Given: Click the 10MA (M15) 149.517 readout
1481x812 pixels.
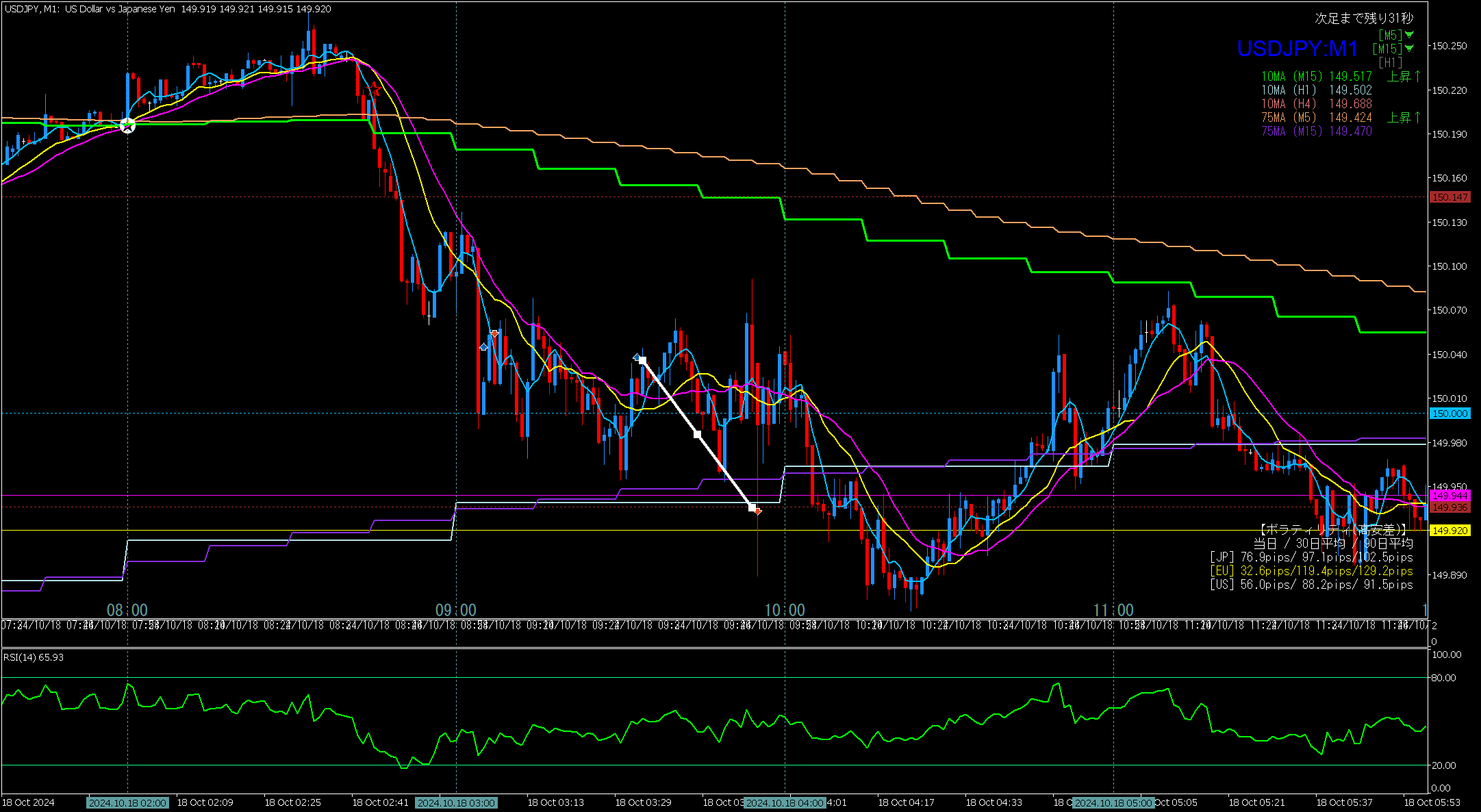Looking at the screenshot, I should (1317, 77).
